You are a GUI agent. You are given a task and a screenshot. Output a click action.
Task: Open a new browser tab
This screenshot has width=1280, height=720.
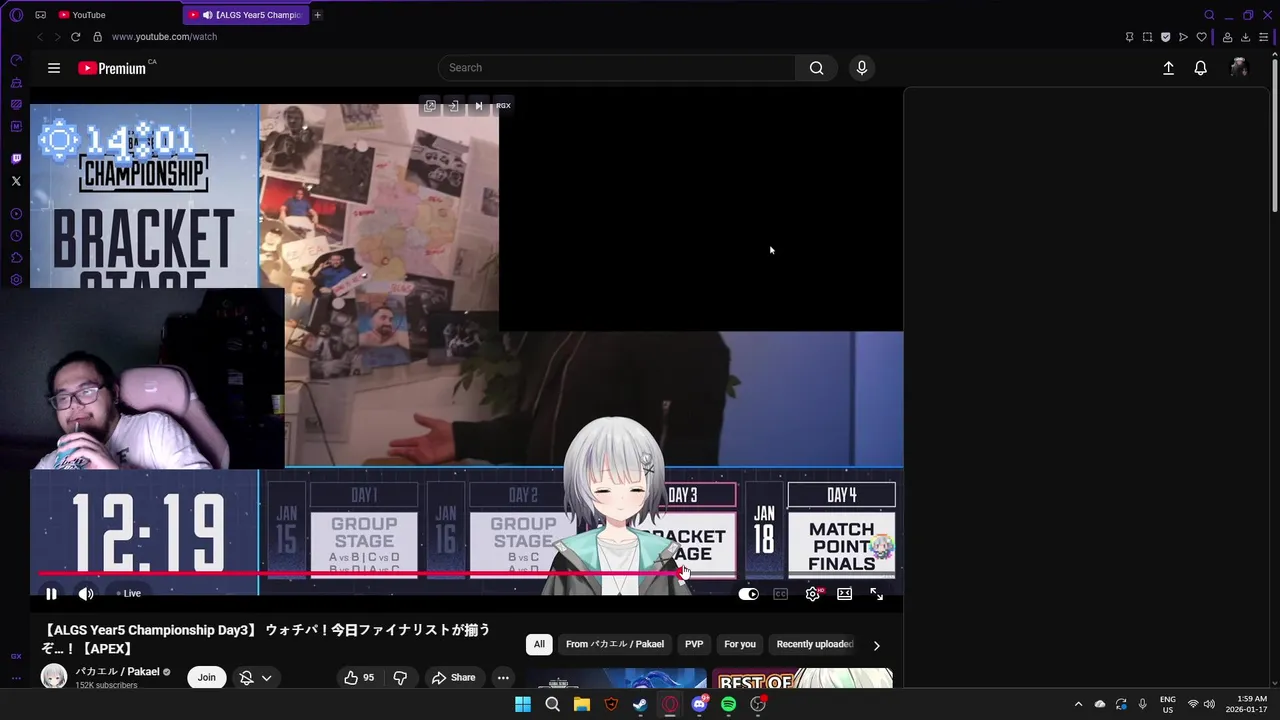318,15
